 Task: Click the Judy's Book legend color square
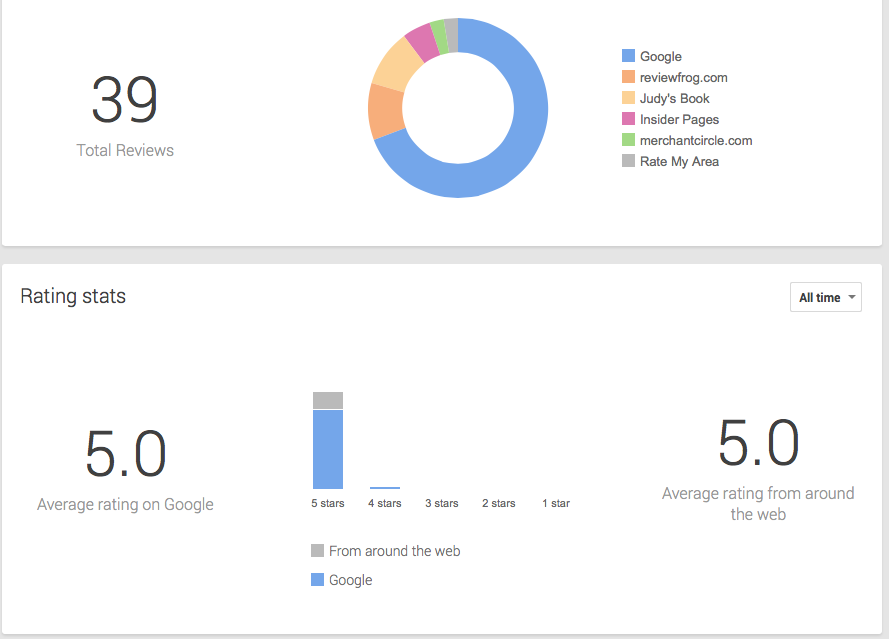[626, 98]
